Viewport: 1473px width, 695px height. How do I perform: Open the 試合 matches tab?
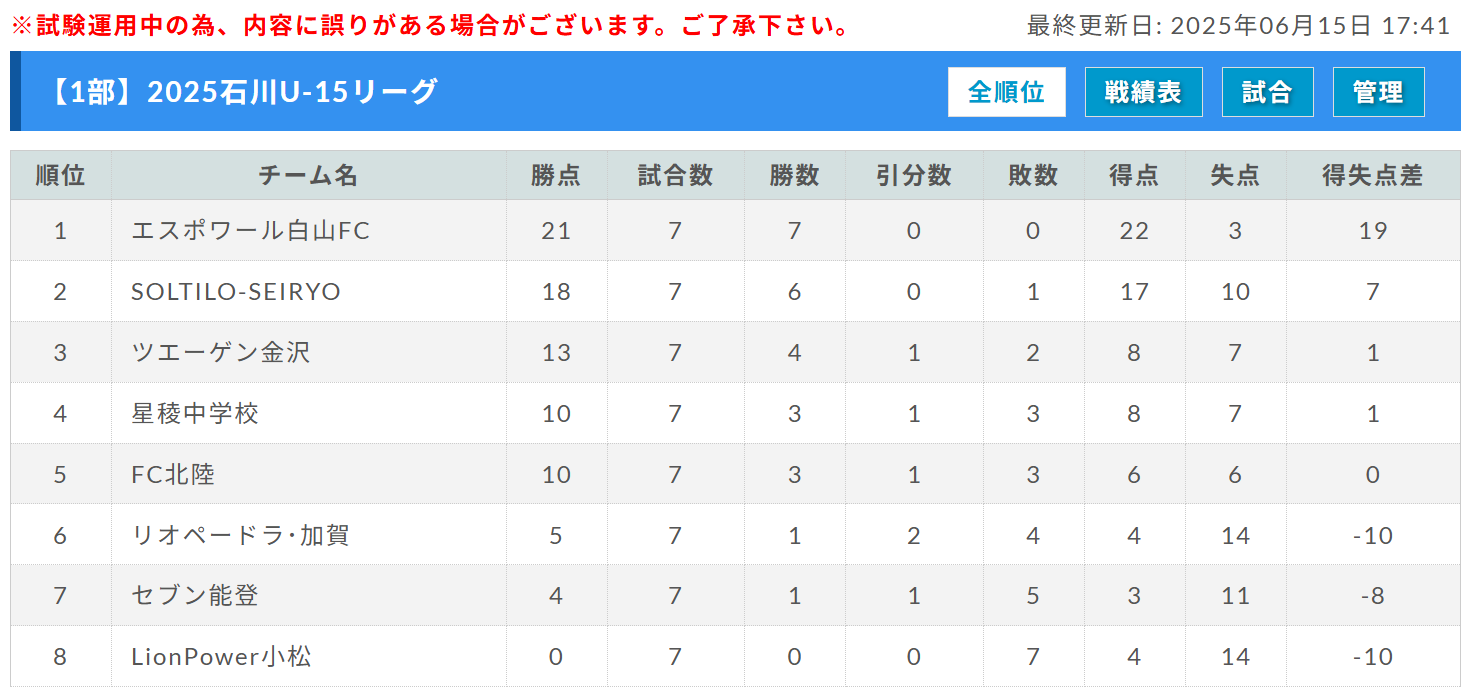[1267, 92]
